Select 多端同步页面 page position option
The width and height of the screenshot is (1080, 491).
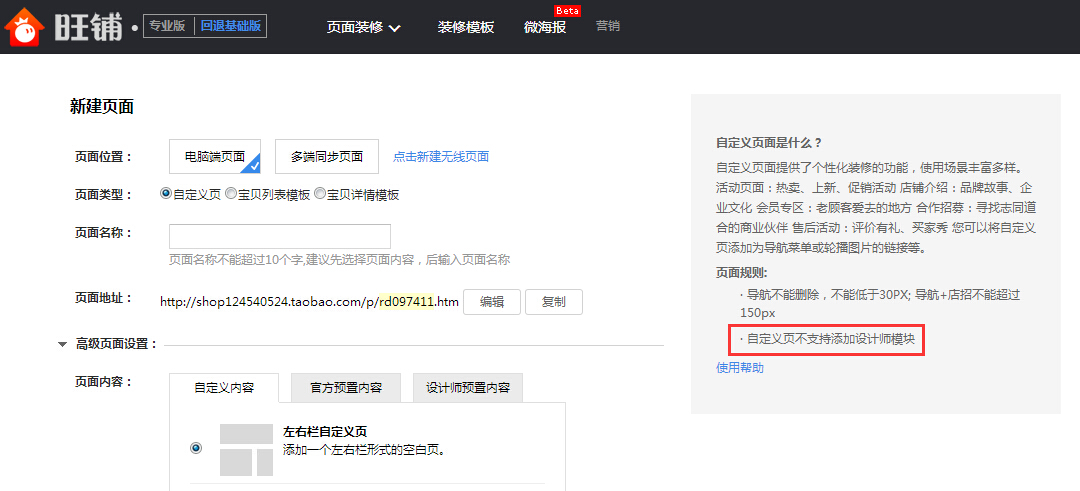click(x=326, y=156)
